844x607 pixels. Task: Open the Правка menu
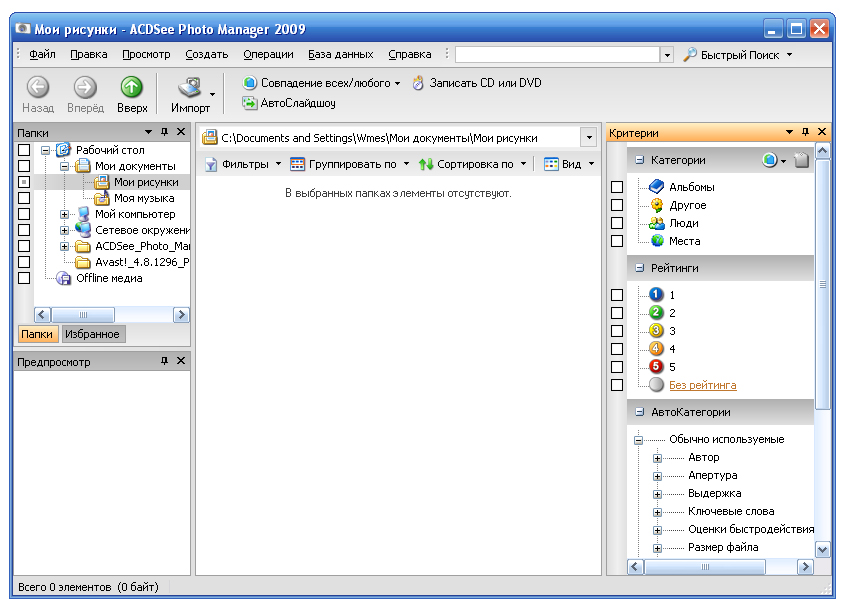point(88,54)
